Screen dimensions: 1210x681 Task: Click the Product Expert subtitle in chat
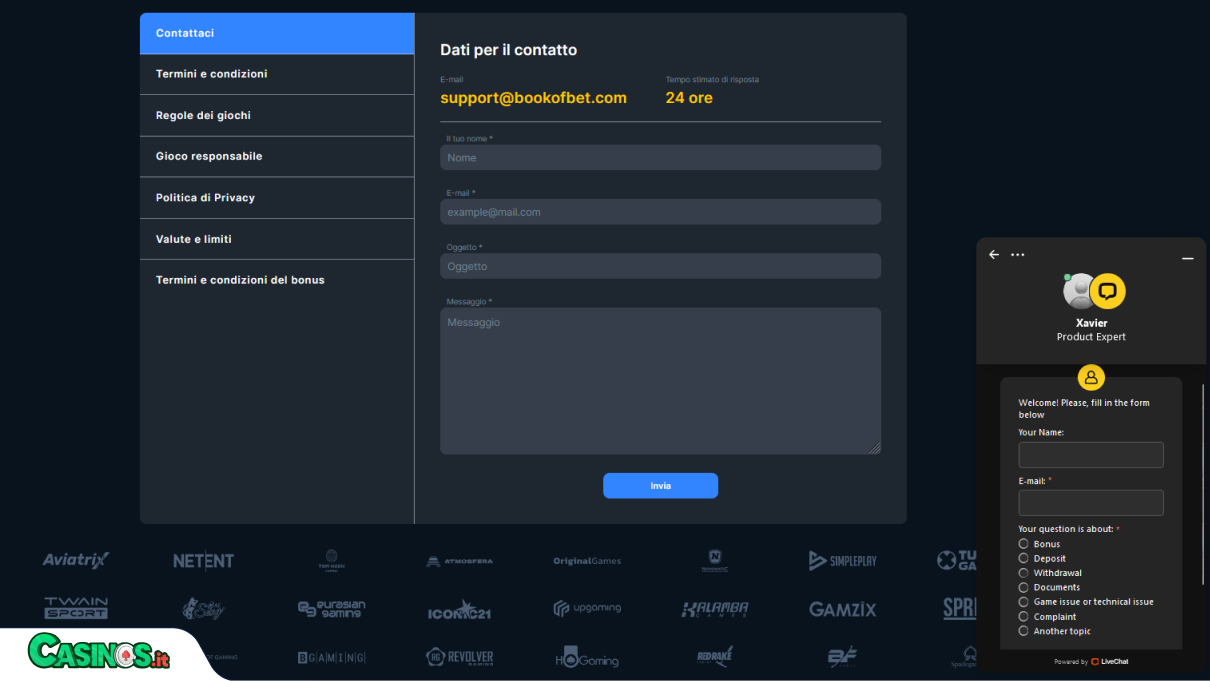click(x=1091, y=337)
